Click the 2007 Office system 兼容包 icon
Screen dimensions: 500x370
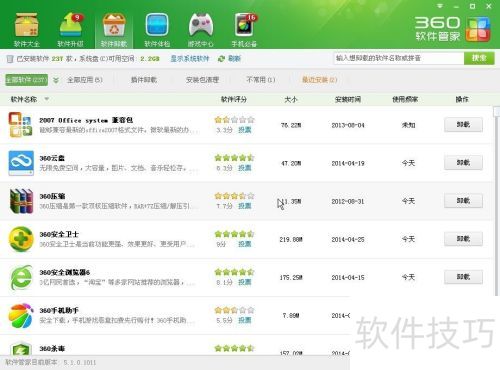[x=20, y=125]
